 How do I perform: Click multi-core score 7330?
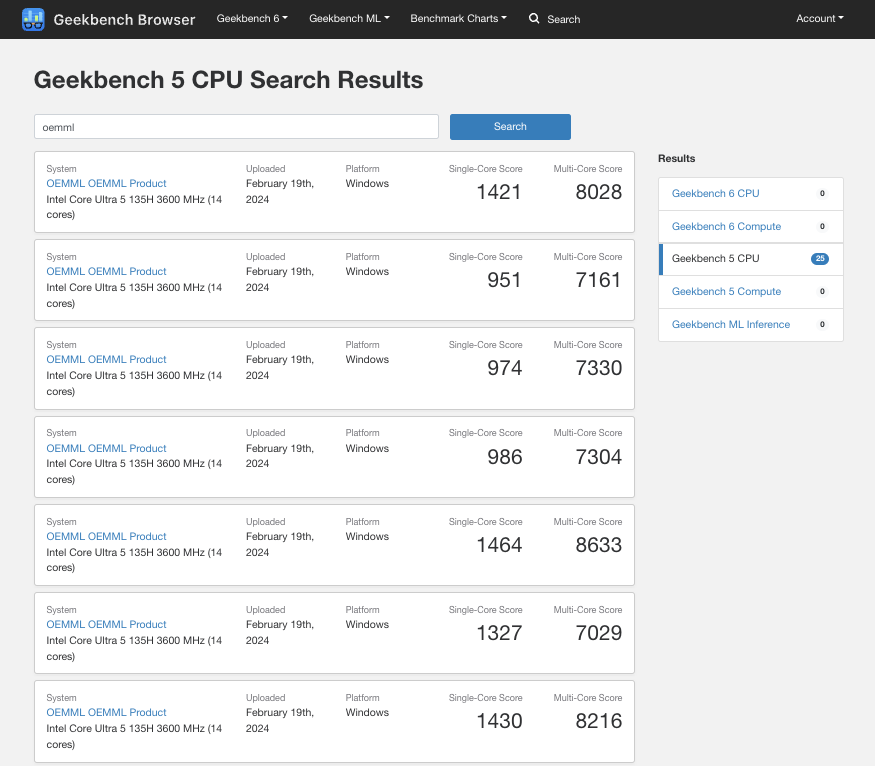[x=598, y=368]
